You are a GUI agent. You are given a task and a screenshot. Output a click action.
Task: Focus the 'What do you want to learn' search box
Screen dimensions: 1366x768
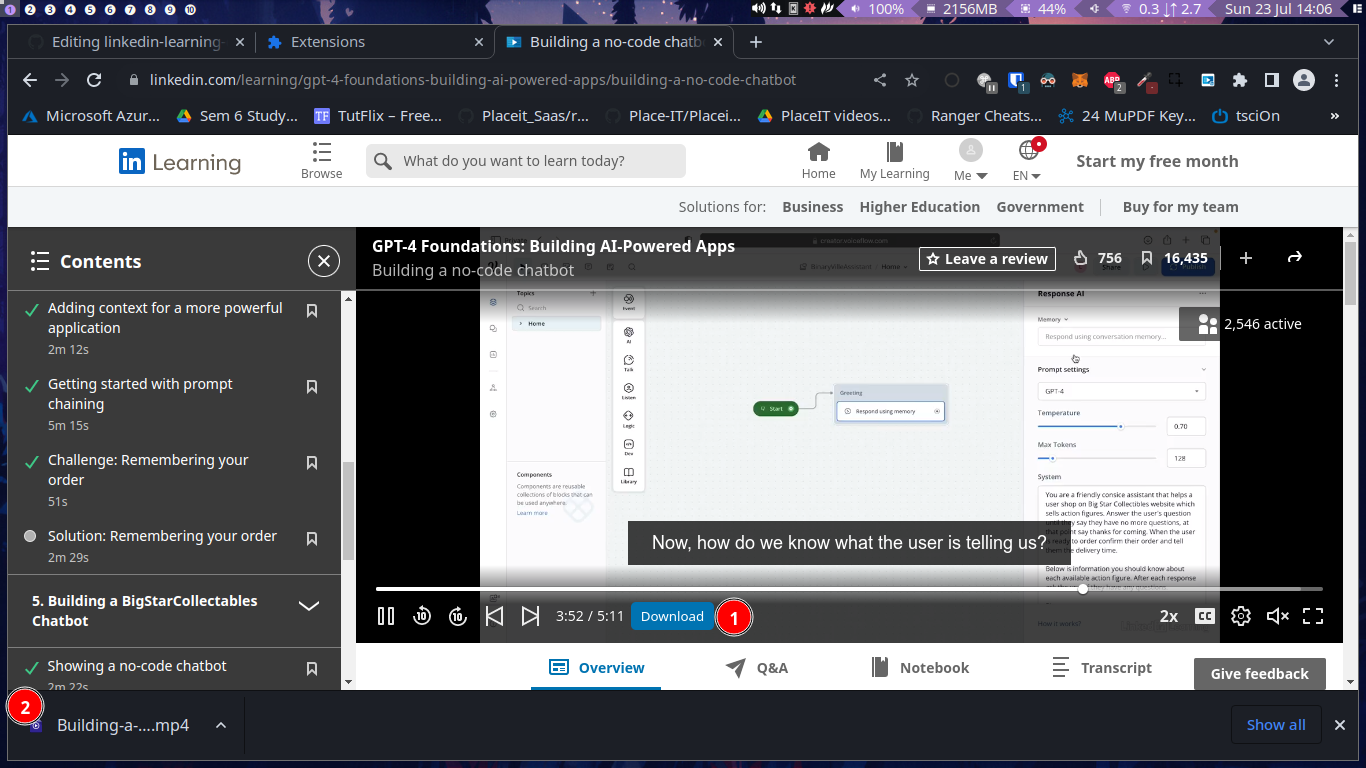coord(526,161)
